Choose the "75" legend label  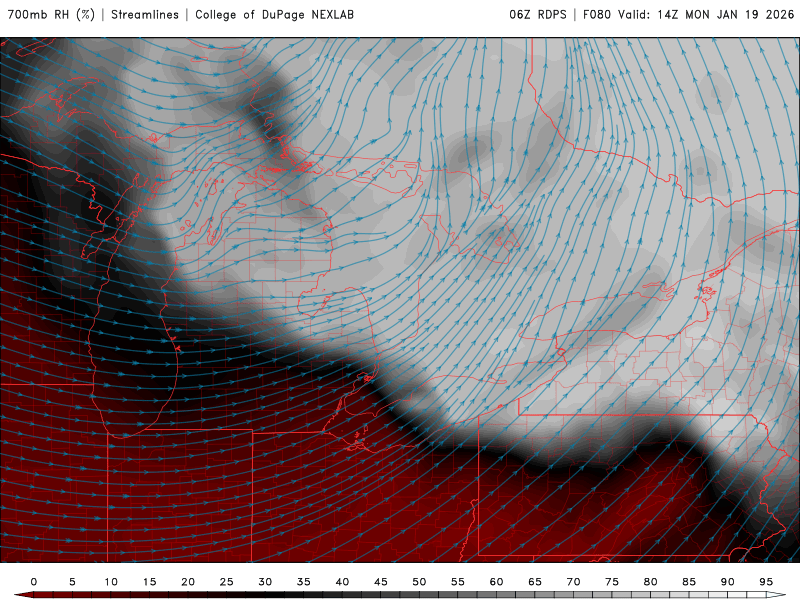click(612, 582)
